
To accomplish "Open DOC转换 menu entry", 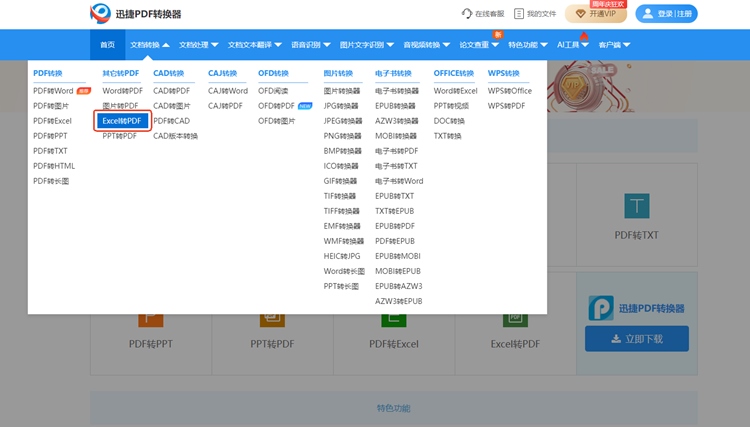I will point(449,121).
